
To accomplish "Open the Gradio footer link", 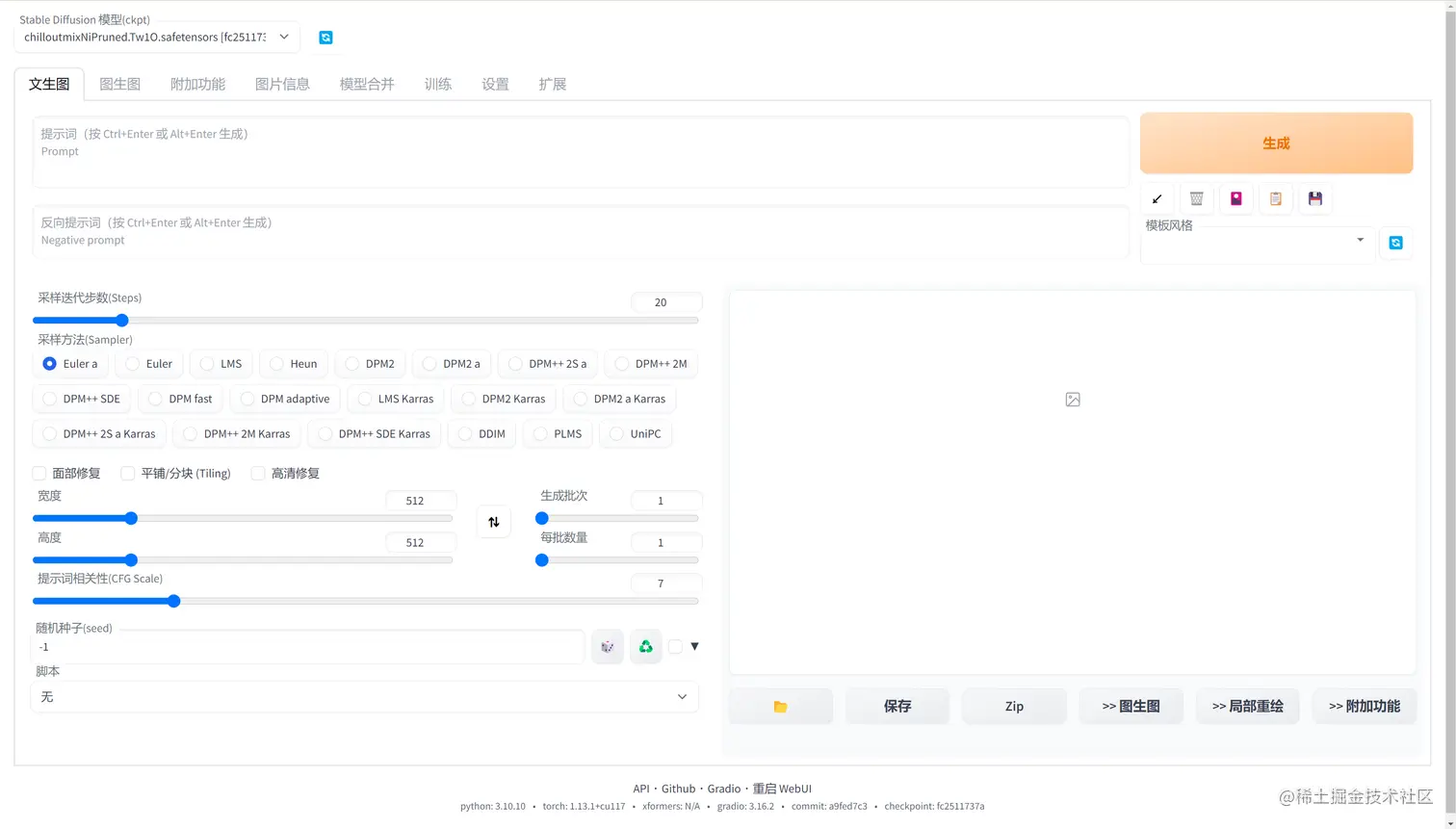I will (x=724, y=789).
